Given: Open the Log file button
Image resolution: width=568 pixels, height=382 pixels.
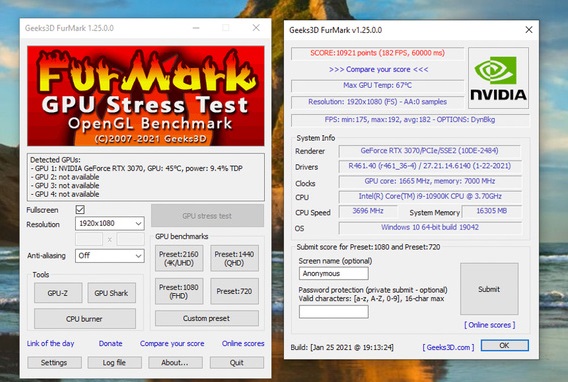Looking at the screenshot, I should pyautogui.click(x=114, y=362).
